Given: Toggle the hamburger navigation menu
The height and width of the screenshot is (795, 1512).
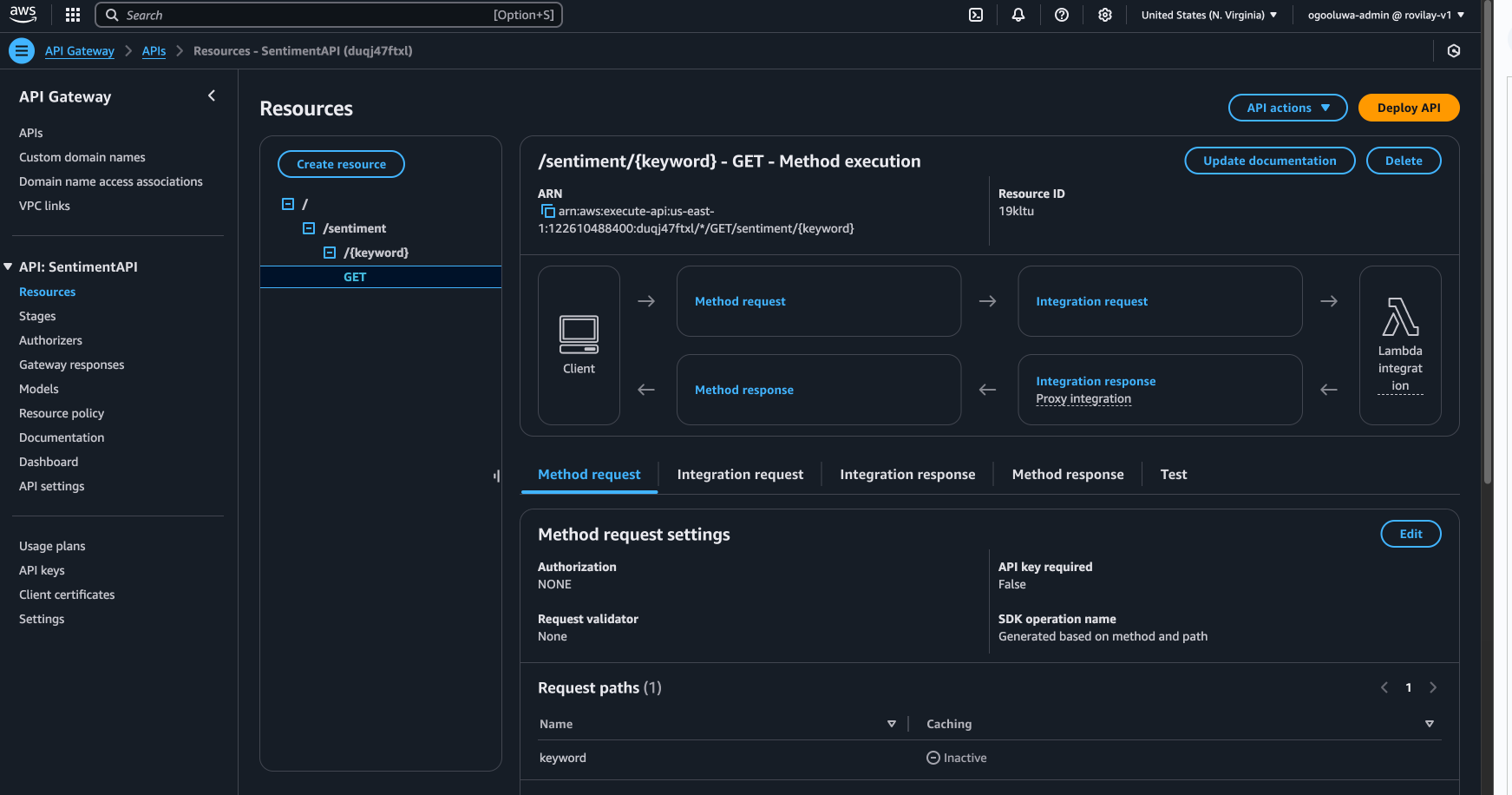Looking at the screenshot, I should [22, 51].
